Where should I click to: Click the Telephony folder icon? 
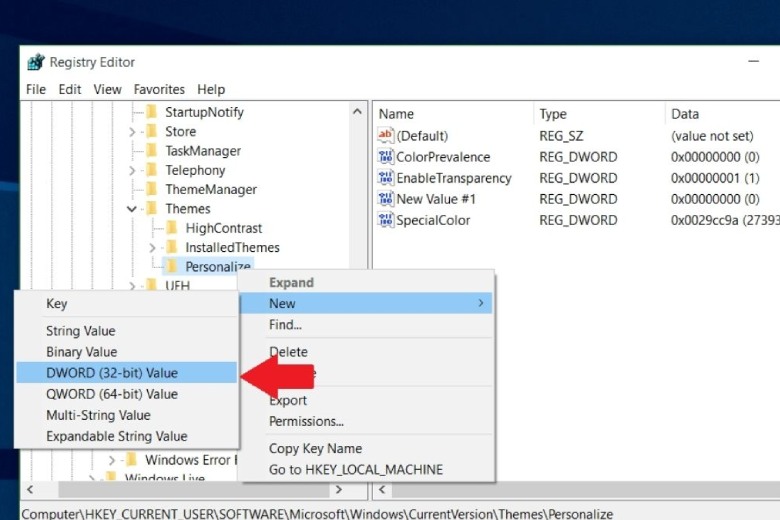tap(152, 170)
